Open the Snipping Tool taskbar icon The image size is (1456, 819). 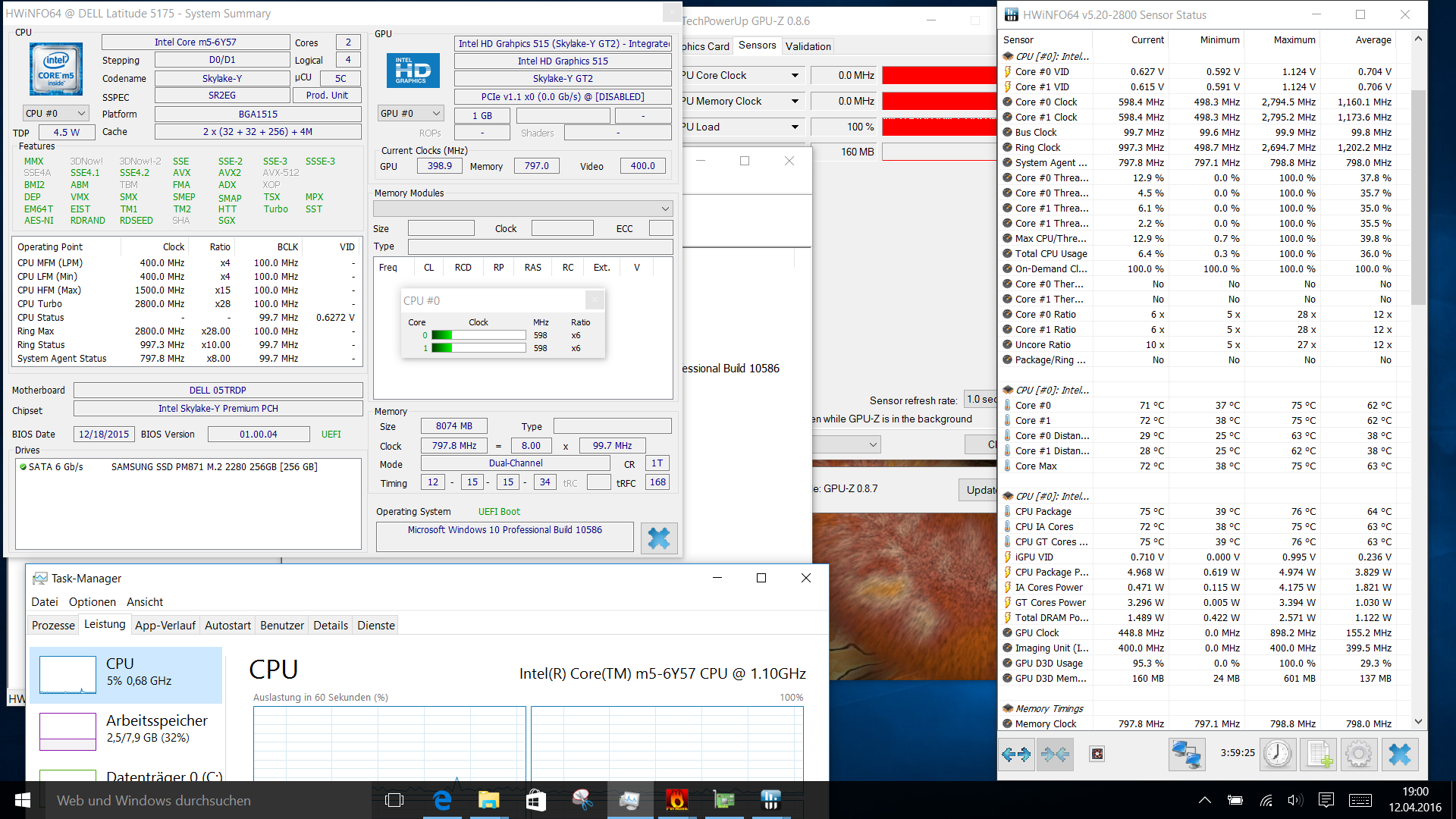pyautogui.click(x=582, y=800)
